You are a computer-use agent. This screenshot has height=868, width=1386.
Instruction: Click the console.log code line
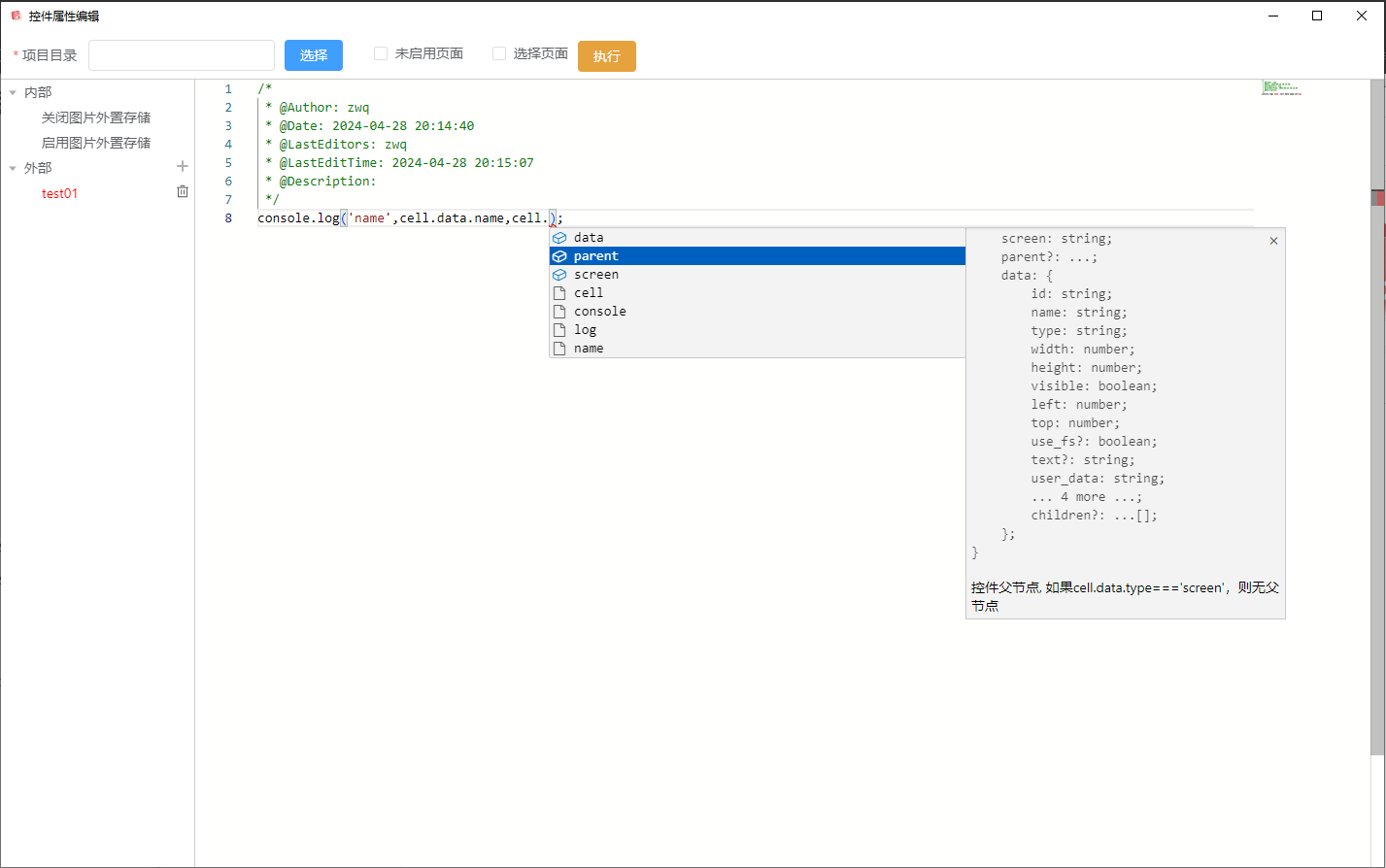point(410,218)
